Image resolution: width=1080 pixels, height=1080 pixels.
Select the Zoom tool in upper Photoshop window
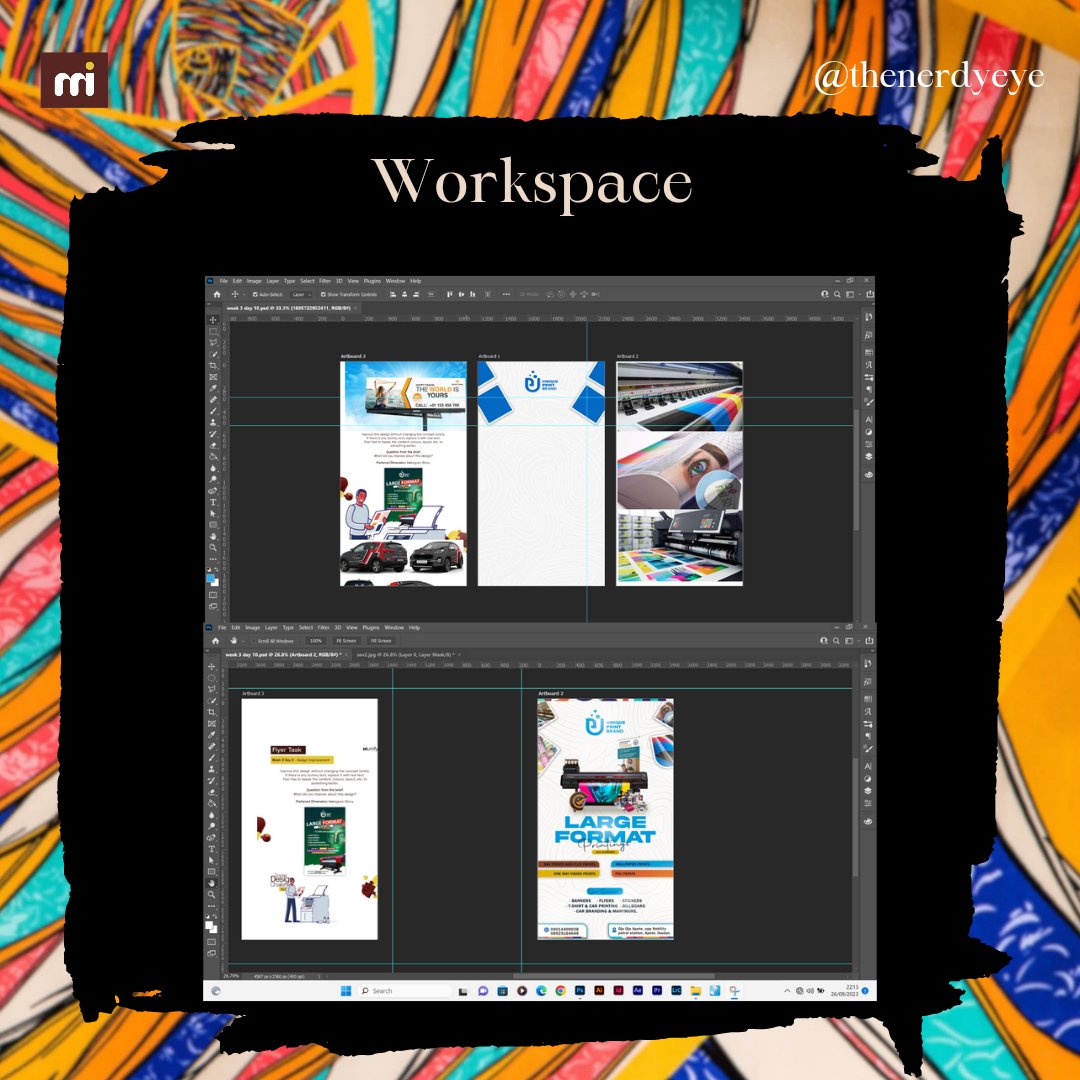coord(214,548)
